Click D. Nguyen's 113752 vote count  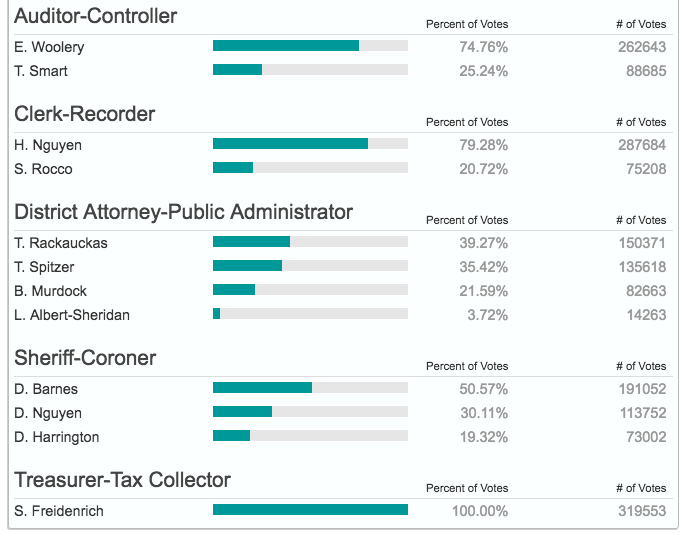tap(642, 413)
